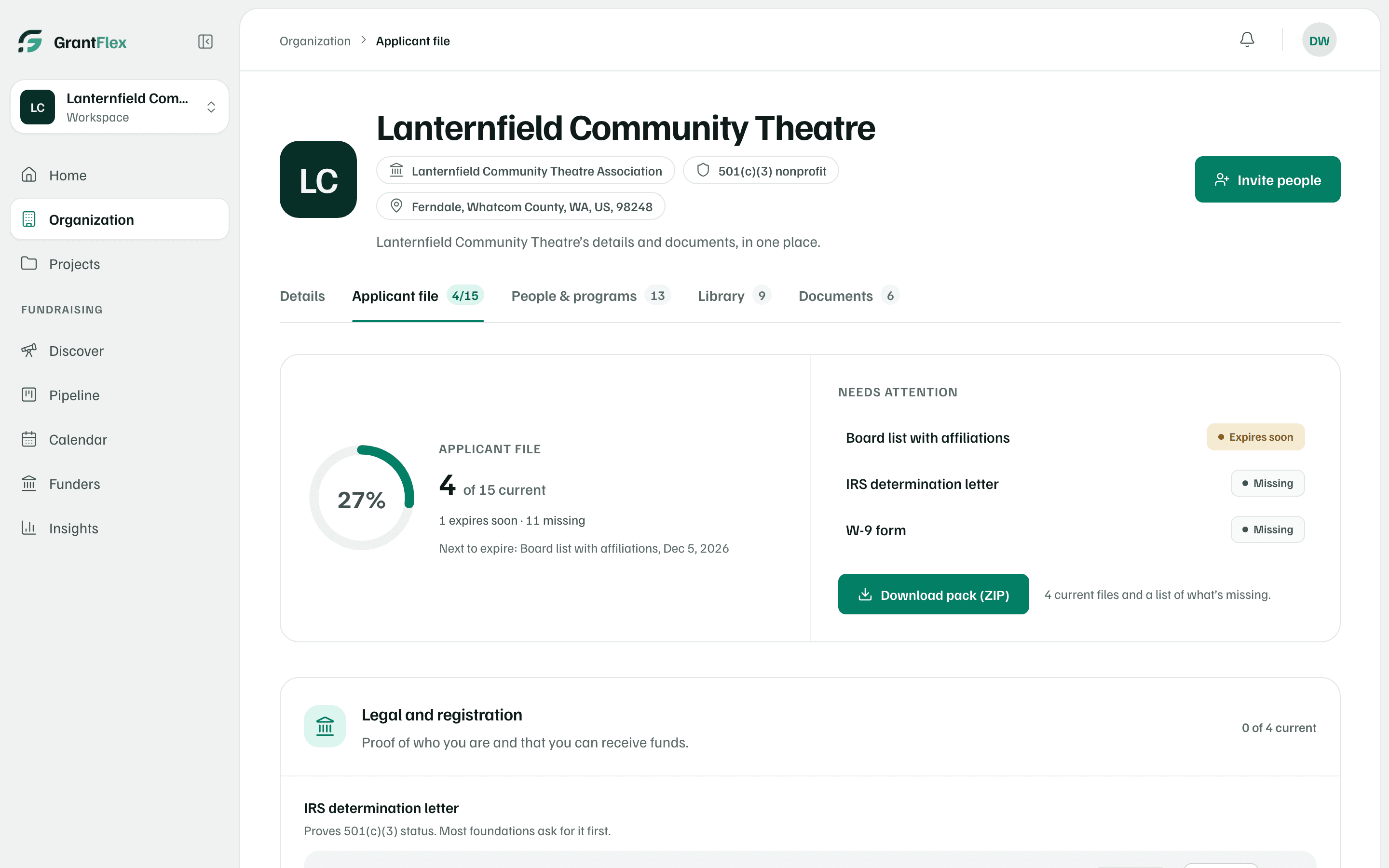The image size is (1389, 868).
Task: Click the GrantFlex logo
Action: tap(72, 41)
